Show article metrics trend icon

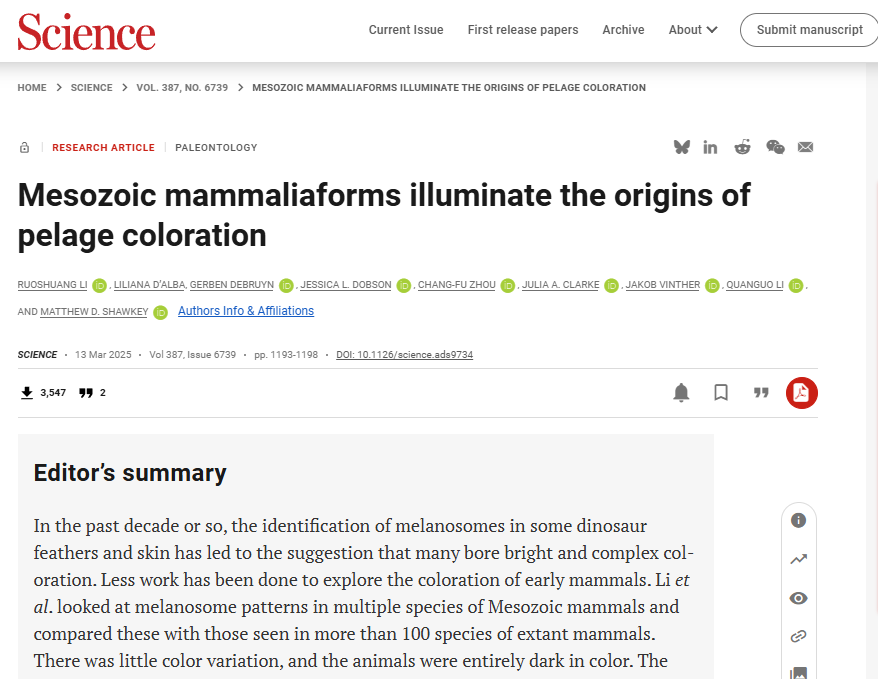tap(798, 559)
